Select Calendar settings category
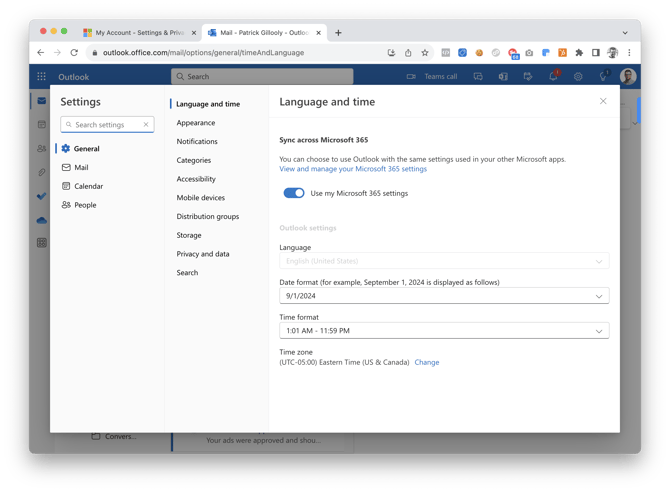This screenshot has height=492, width=670. [x=88, y=186]
